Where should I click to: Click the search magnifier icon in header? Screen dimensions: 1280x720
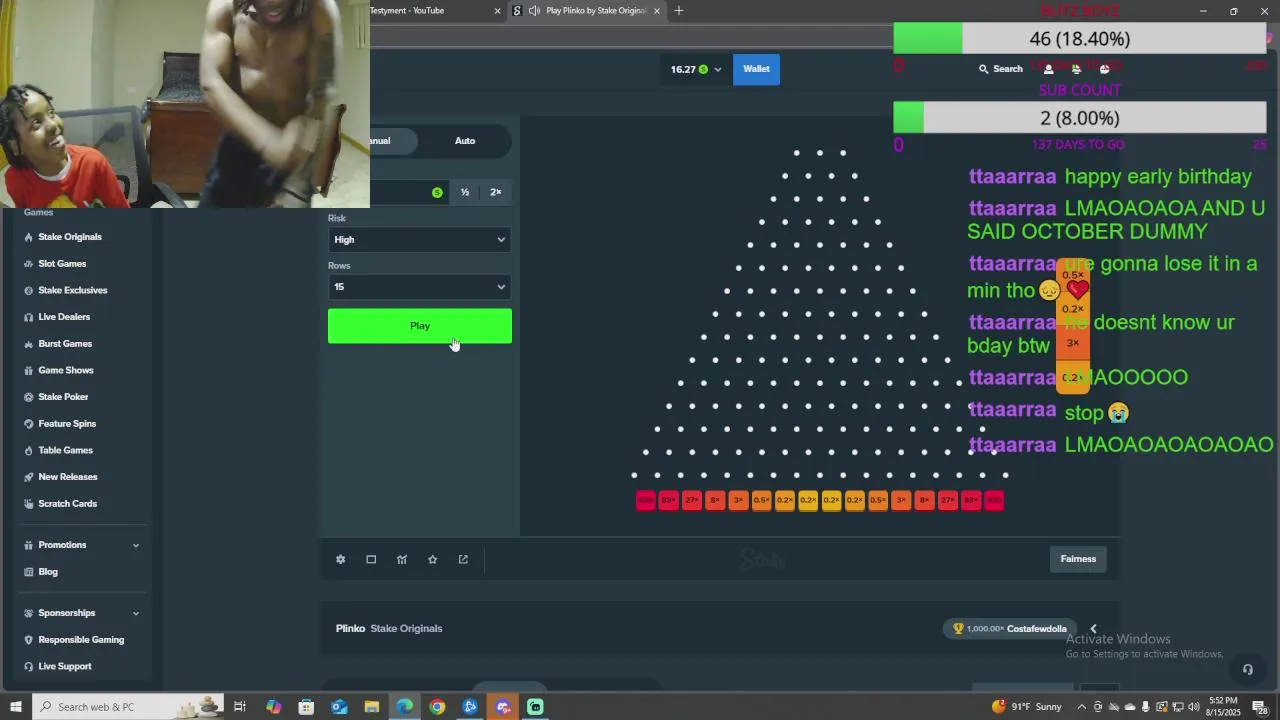pos(983,69)
